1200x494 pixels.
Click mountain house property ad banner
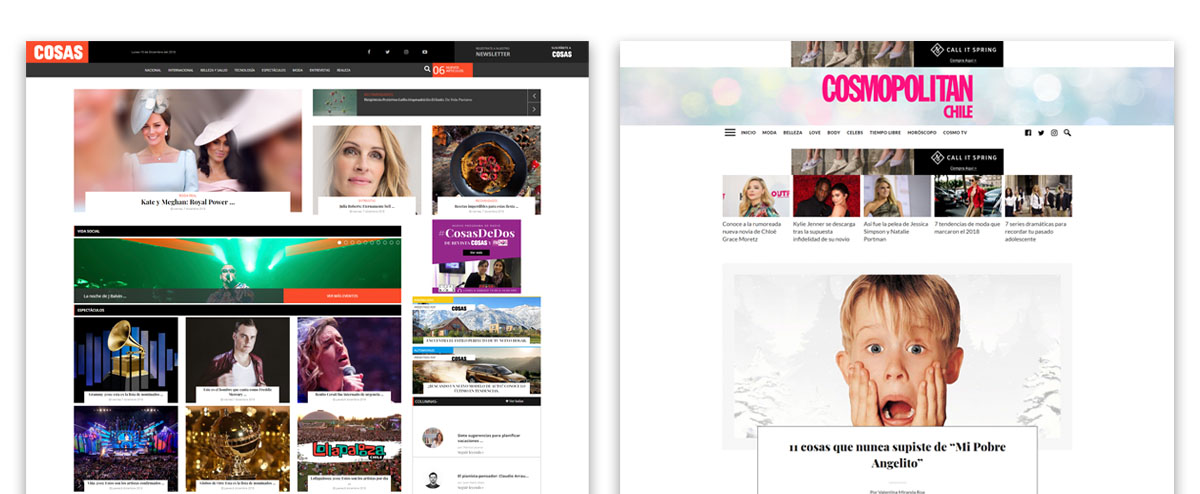tap(476, 320)
